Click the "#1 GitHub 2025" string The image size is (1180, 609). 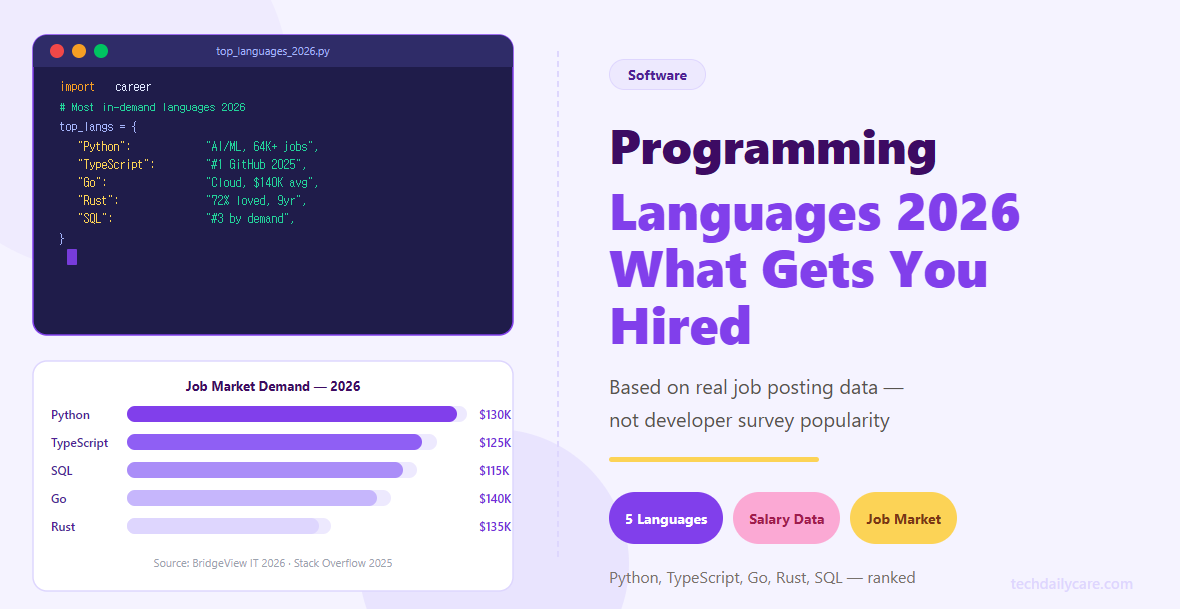[x=257, y=164]
